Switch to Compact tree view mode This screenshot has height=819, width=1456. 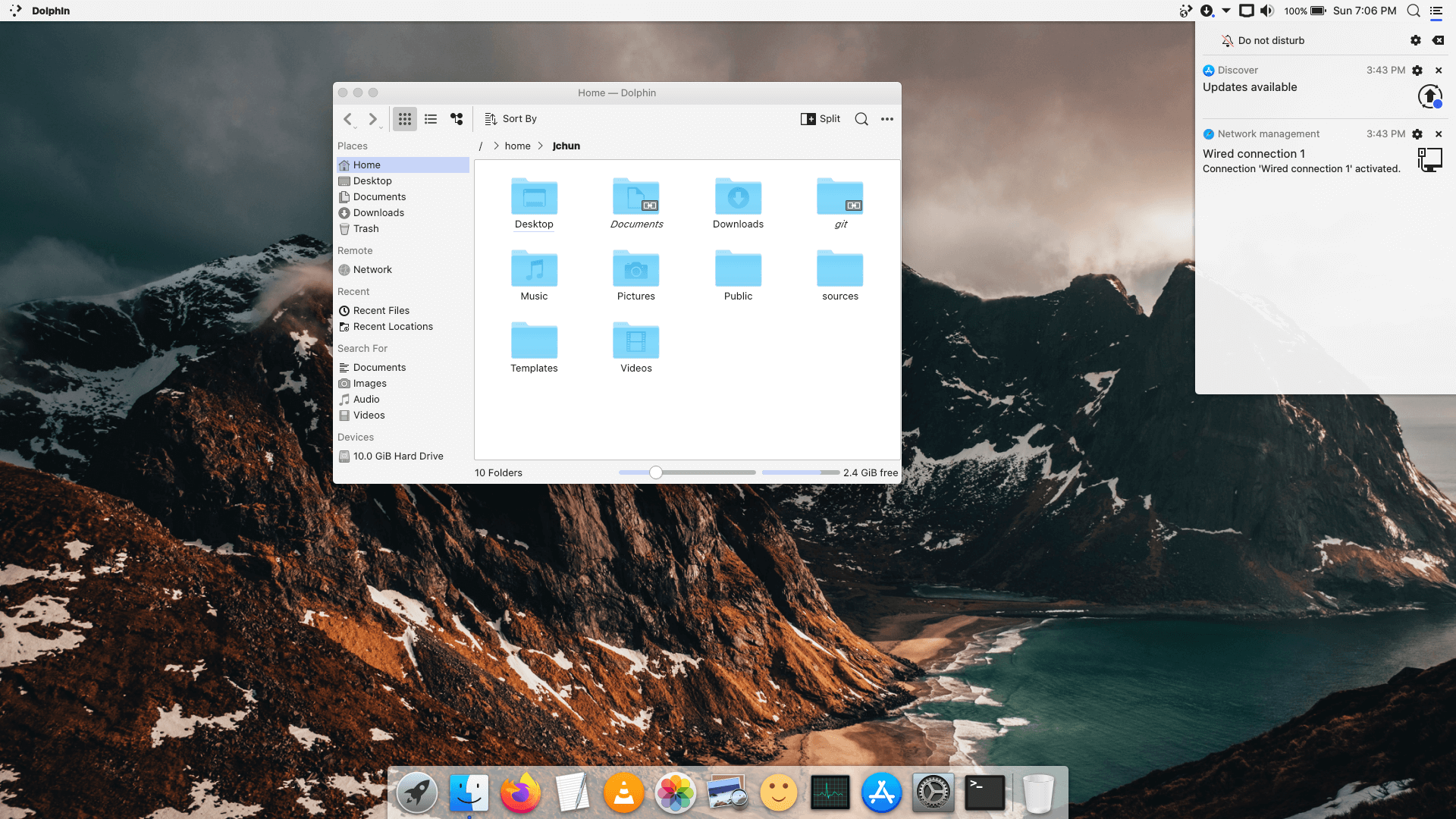pos(457,119)
